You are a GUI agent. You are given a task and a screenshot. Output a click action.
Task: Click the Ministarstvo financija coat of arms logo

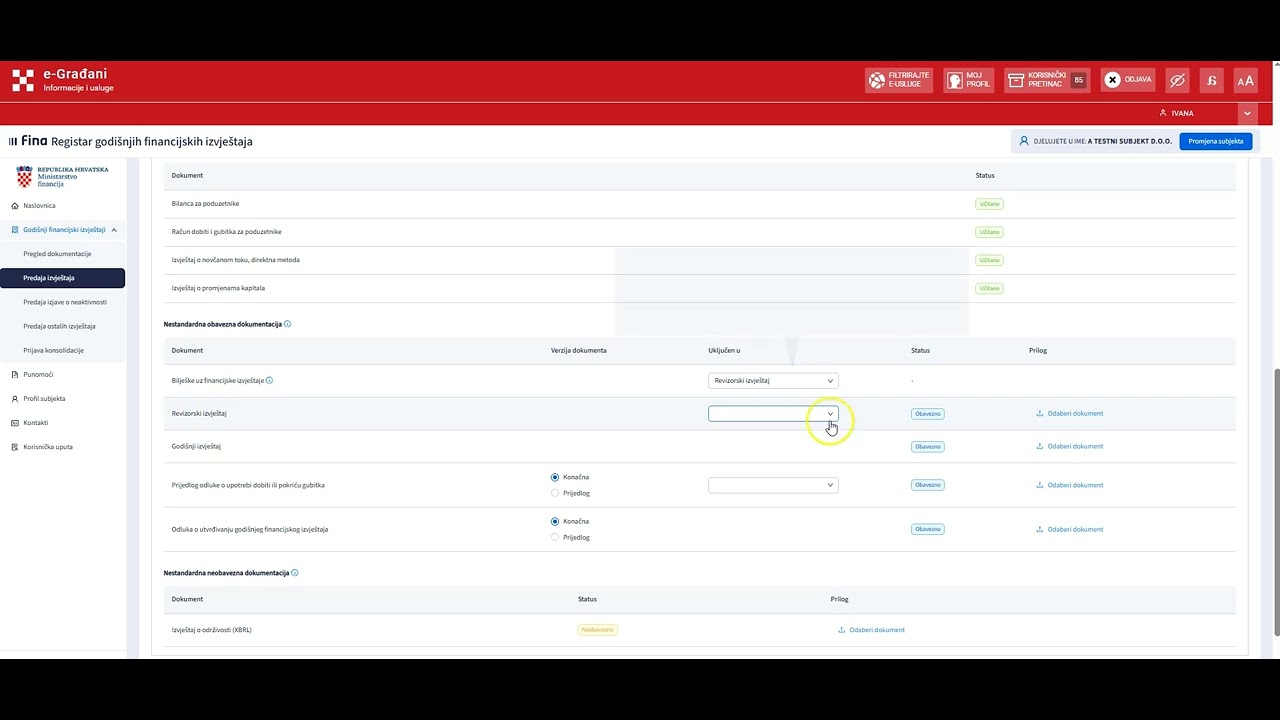tap(25, 177)
